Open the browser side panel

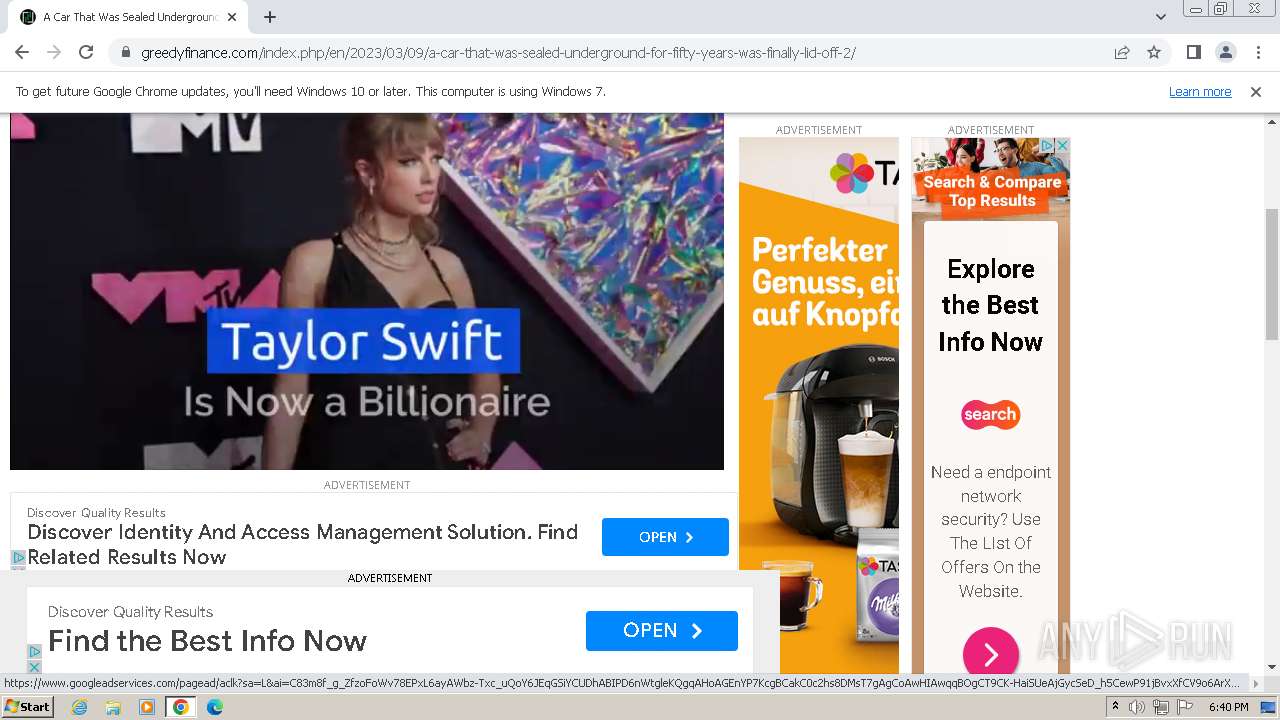pos(1193,52)
